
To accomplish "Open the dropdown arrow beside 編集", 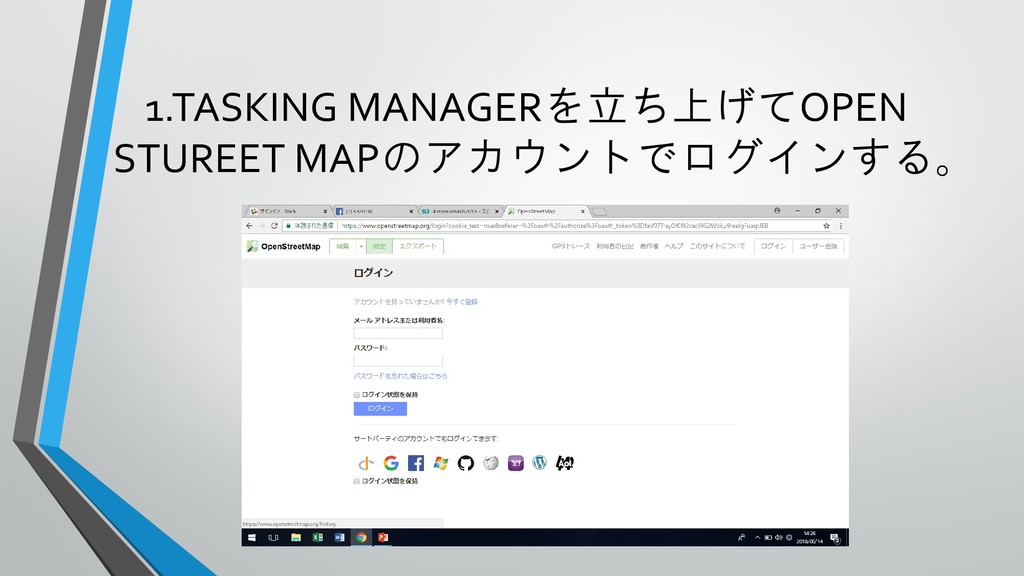I will click(360, 246).
